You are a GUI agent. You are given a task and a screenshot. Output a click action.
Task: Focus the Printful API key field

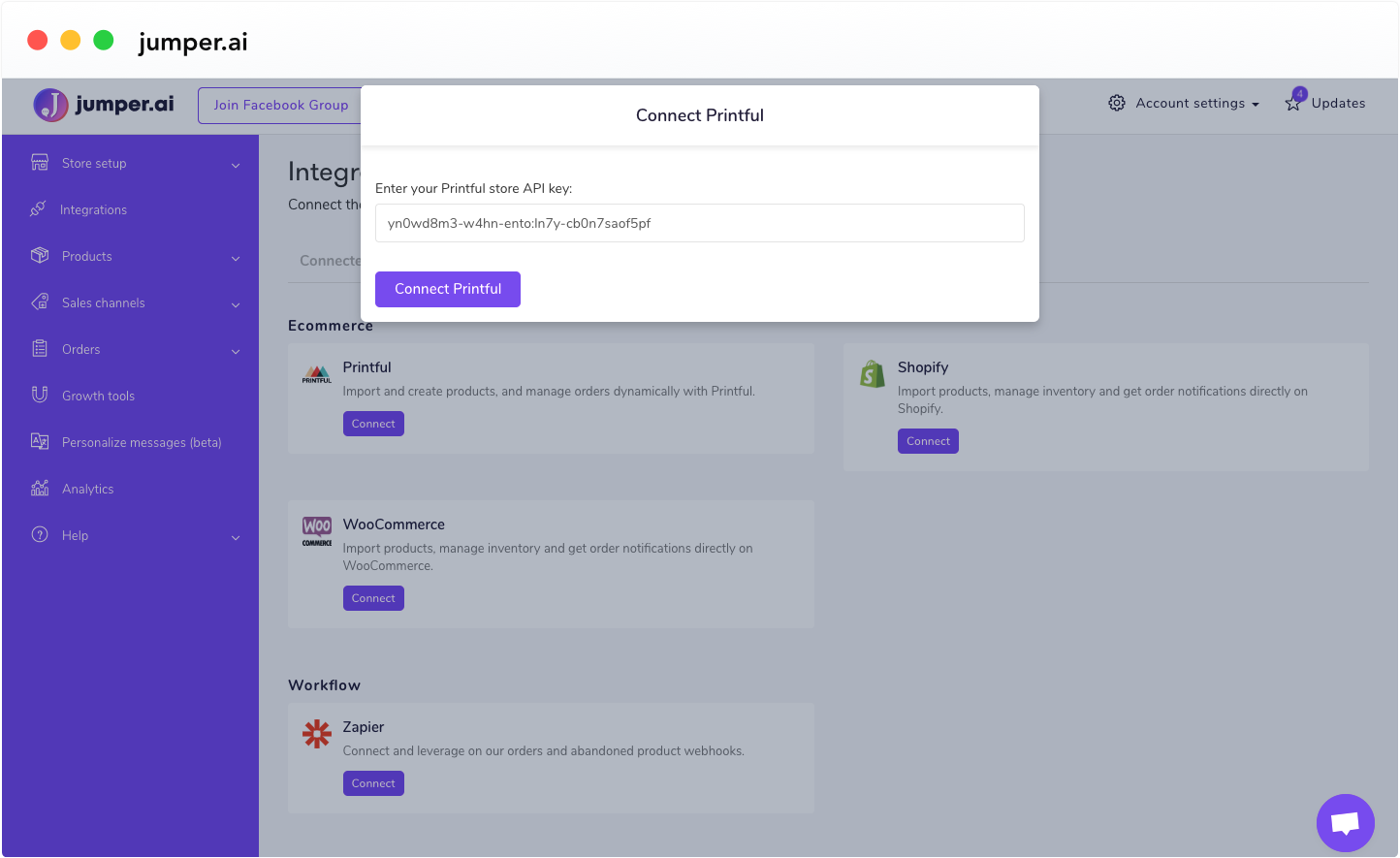(x=699, y=223)
